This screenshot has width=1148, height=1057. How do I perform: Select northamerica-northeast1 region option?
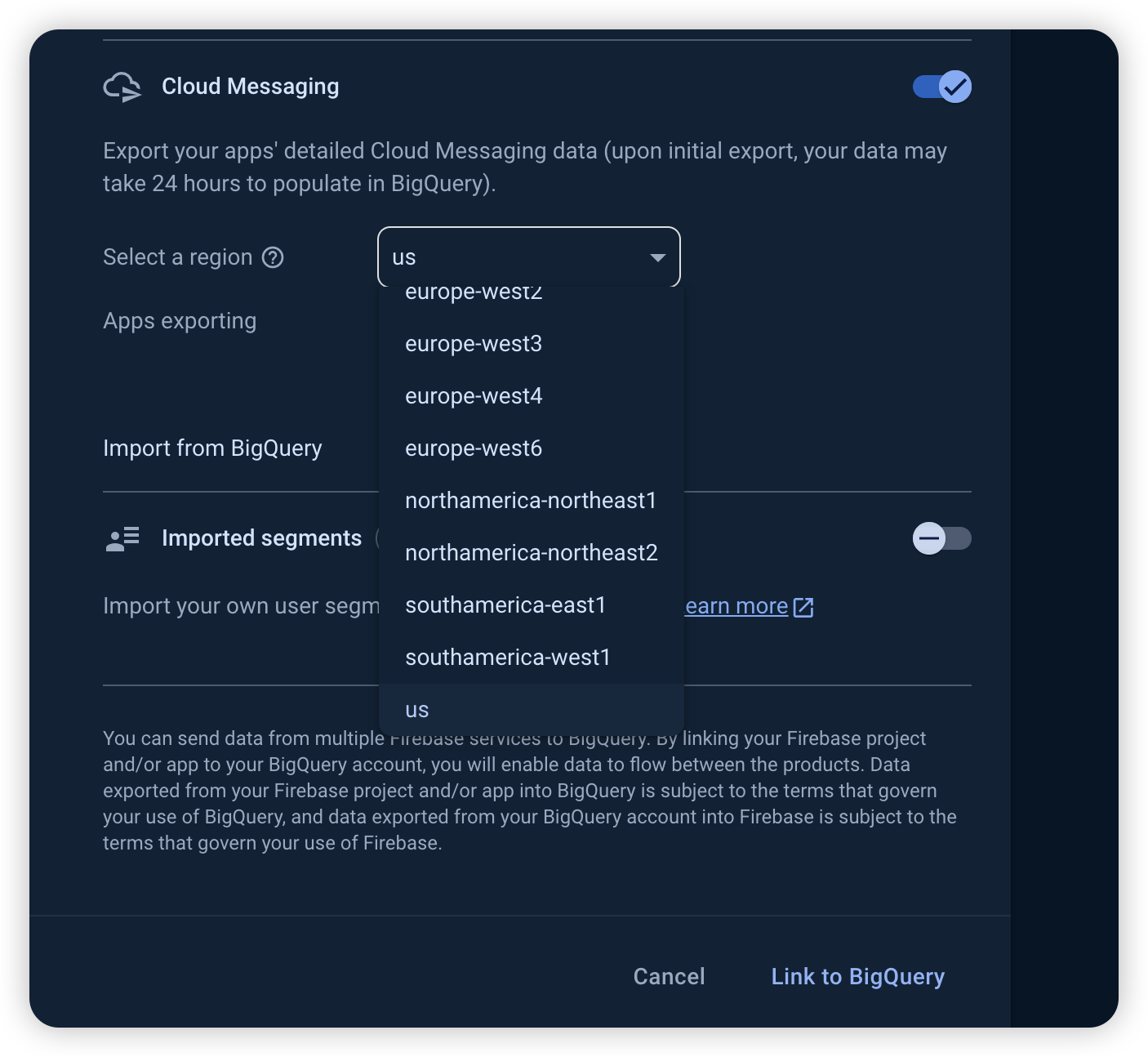click(532, 501)
